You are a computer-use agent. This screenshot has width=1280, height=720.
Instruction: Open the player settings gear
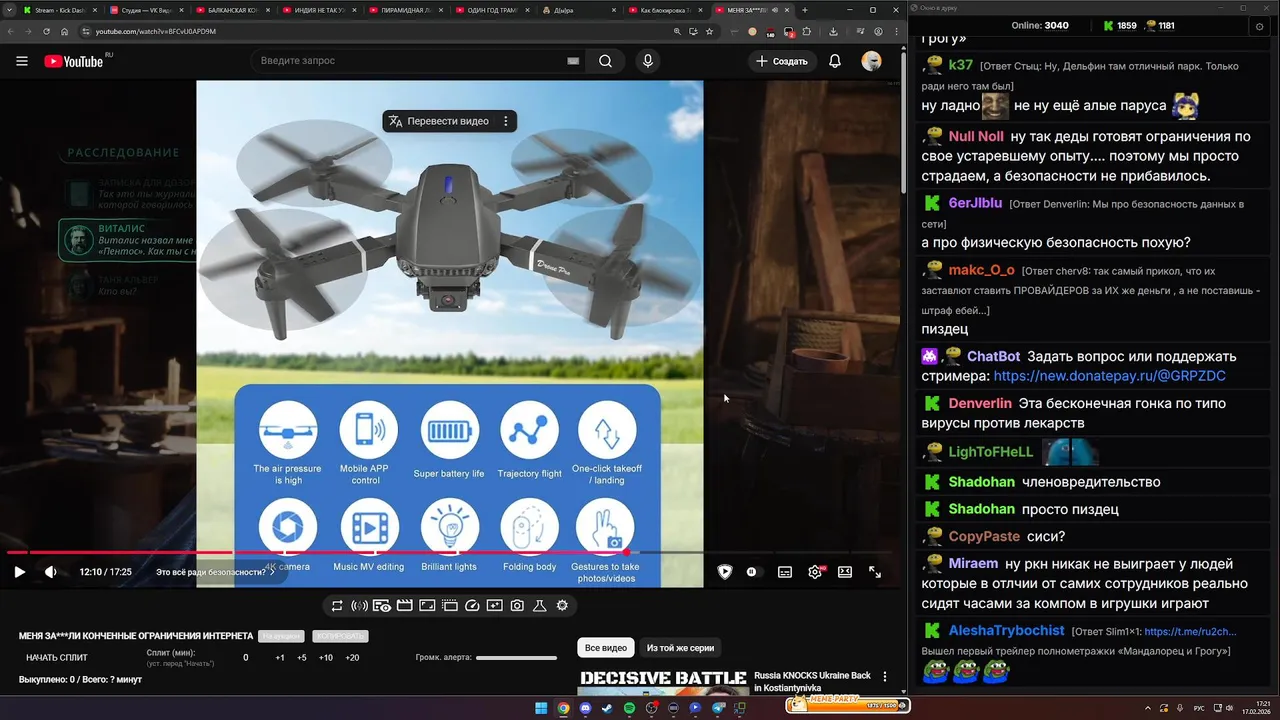click(816, 572)
